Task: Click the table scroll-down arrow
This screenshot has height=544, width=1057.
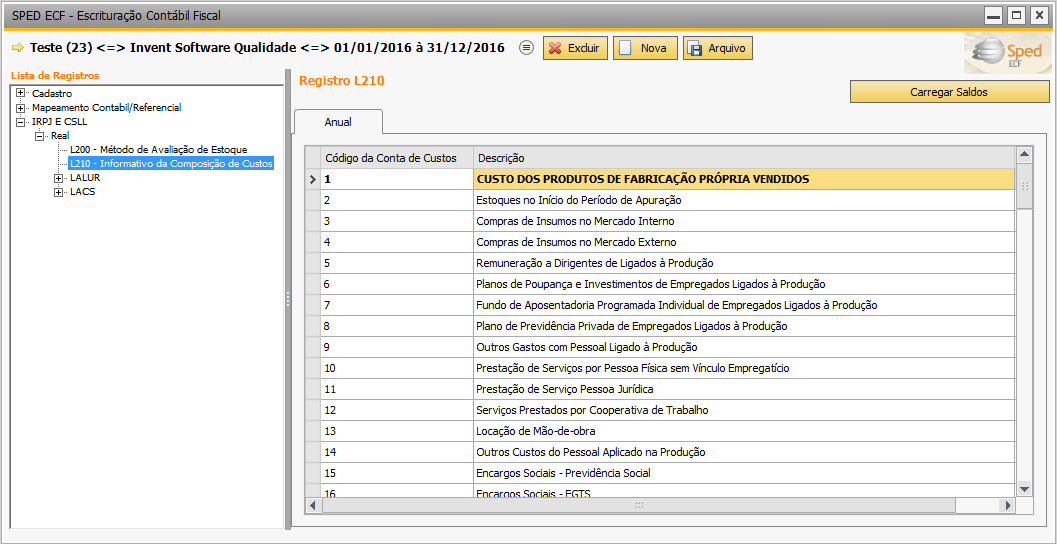Action: (1024, 489)
